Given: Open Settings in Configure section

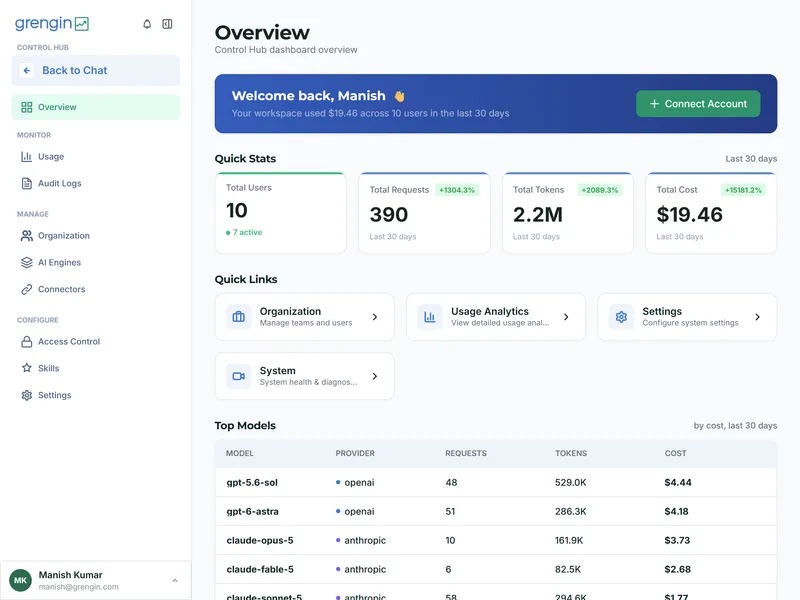Looking at the screenshot, I should point(95,395).
